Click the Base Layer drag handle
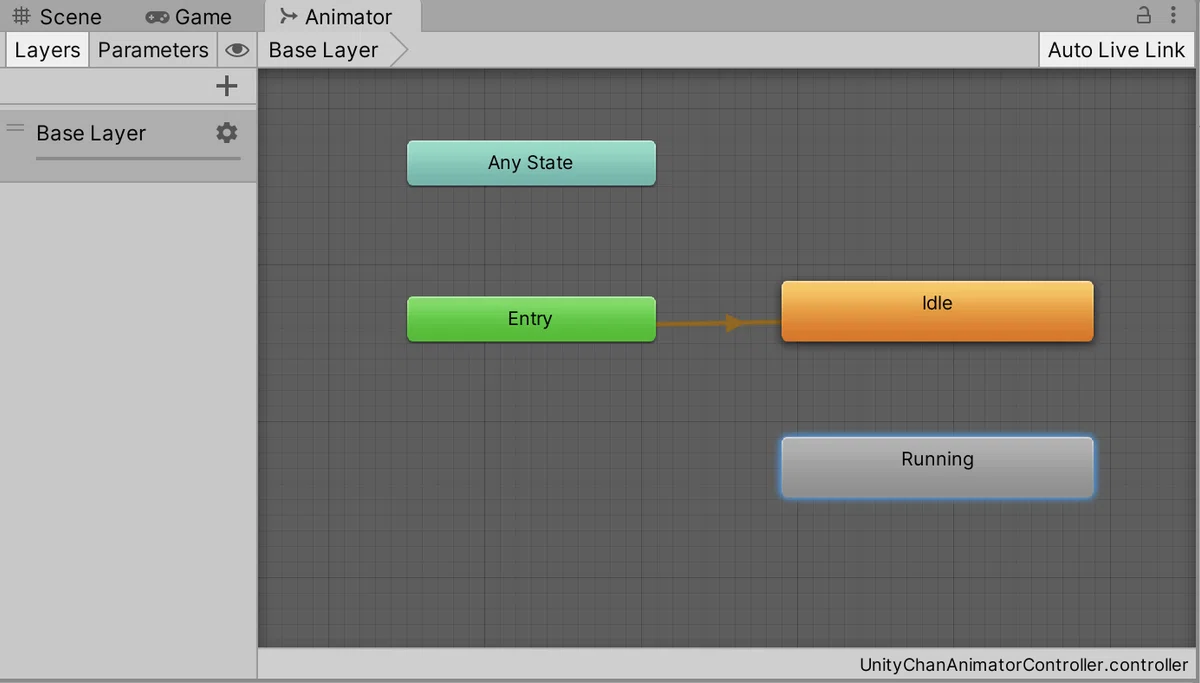 (15, 128)
